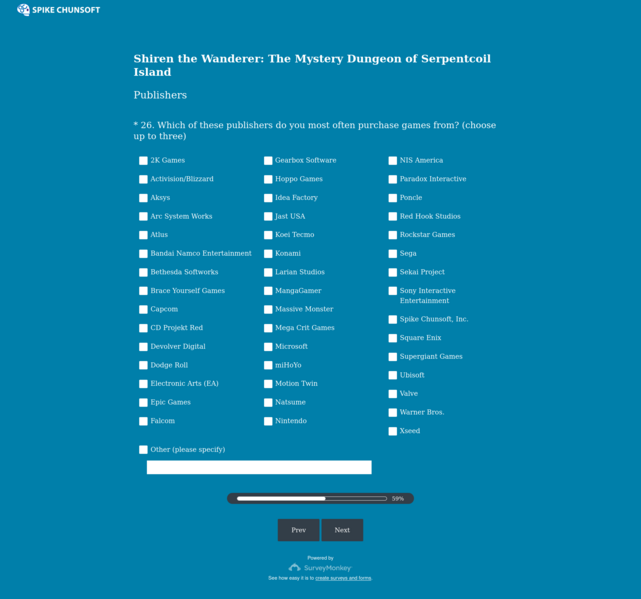Check Sekai Project checkbox
The width and height of the screenshot is (641, 599).
[393, 272]
